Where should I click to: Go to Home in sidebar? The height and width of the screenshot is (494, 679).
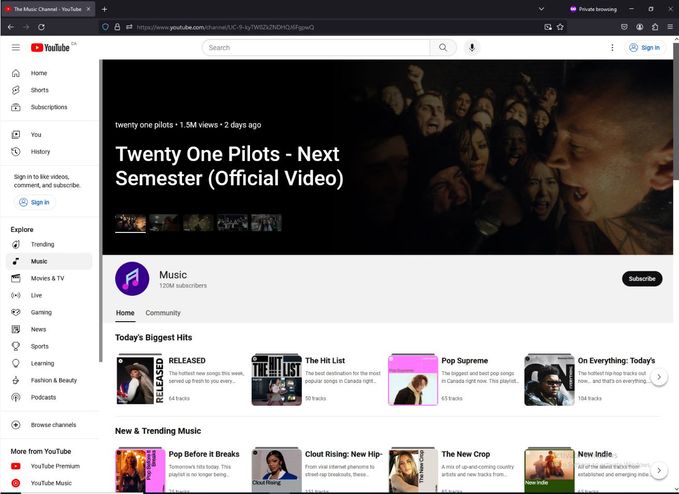point(48,73)
